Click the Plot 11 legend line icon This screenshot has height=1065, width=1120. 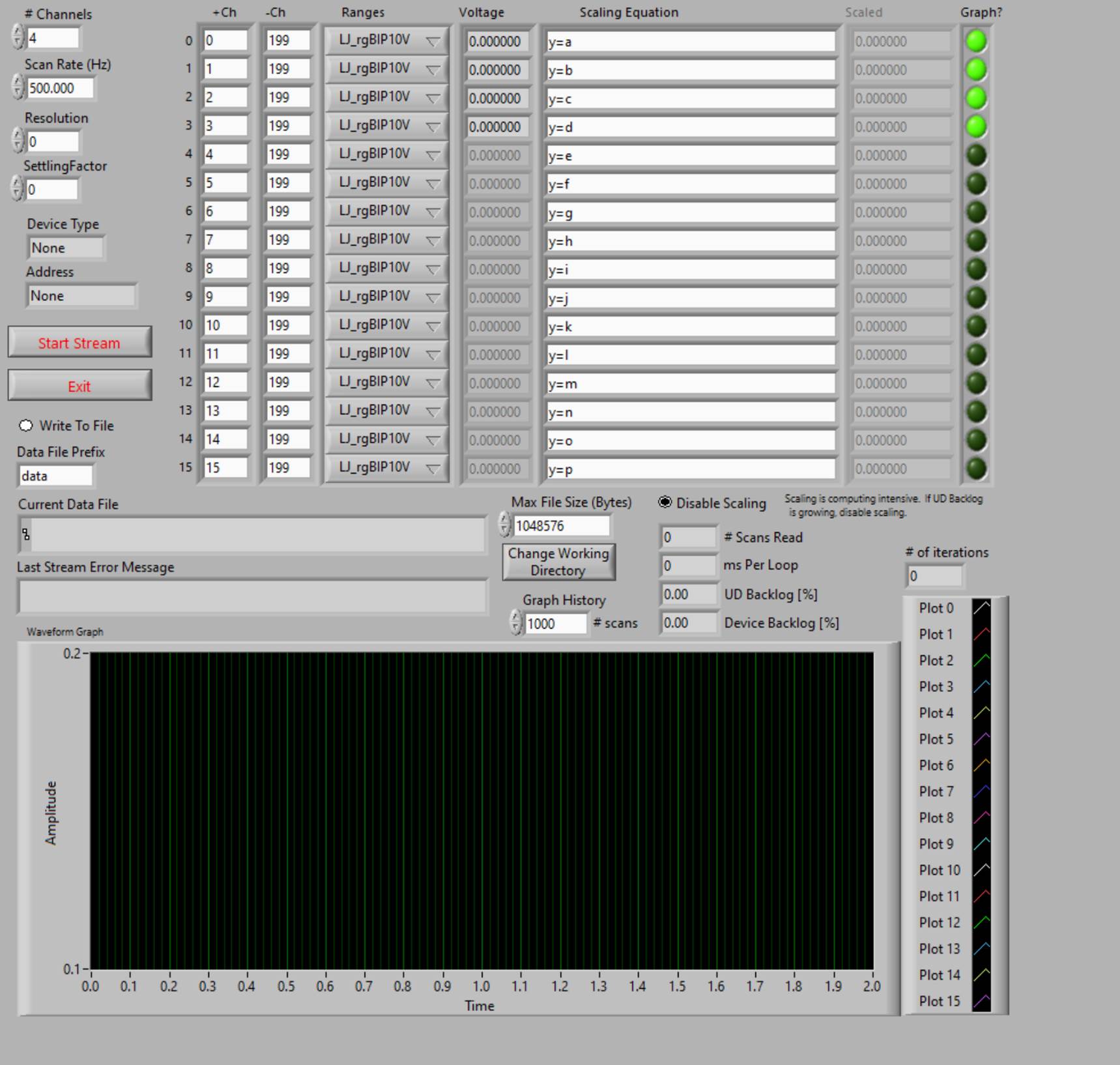[981, 896]
